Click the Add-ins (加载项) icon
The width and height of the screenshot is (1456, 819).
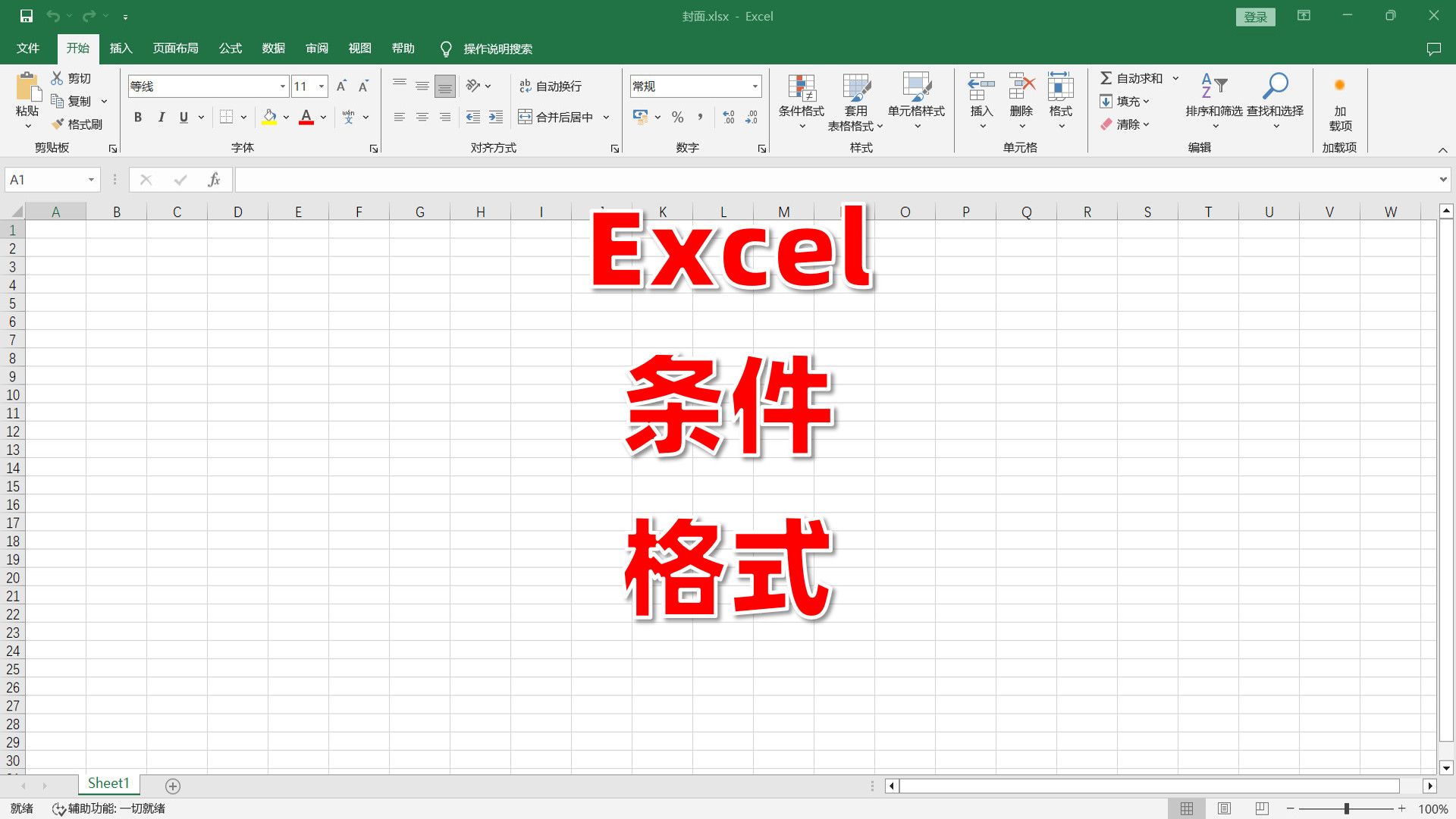point(1340,85)
